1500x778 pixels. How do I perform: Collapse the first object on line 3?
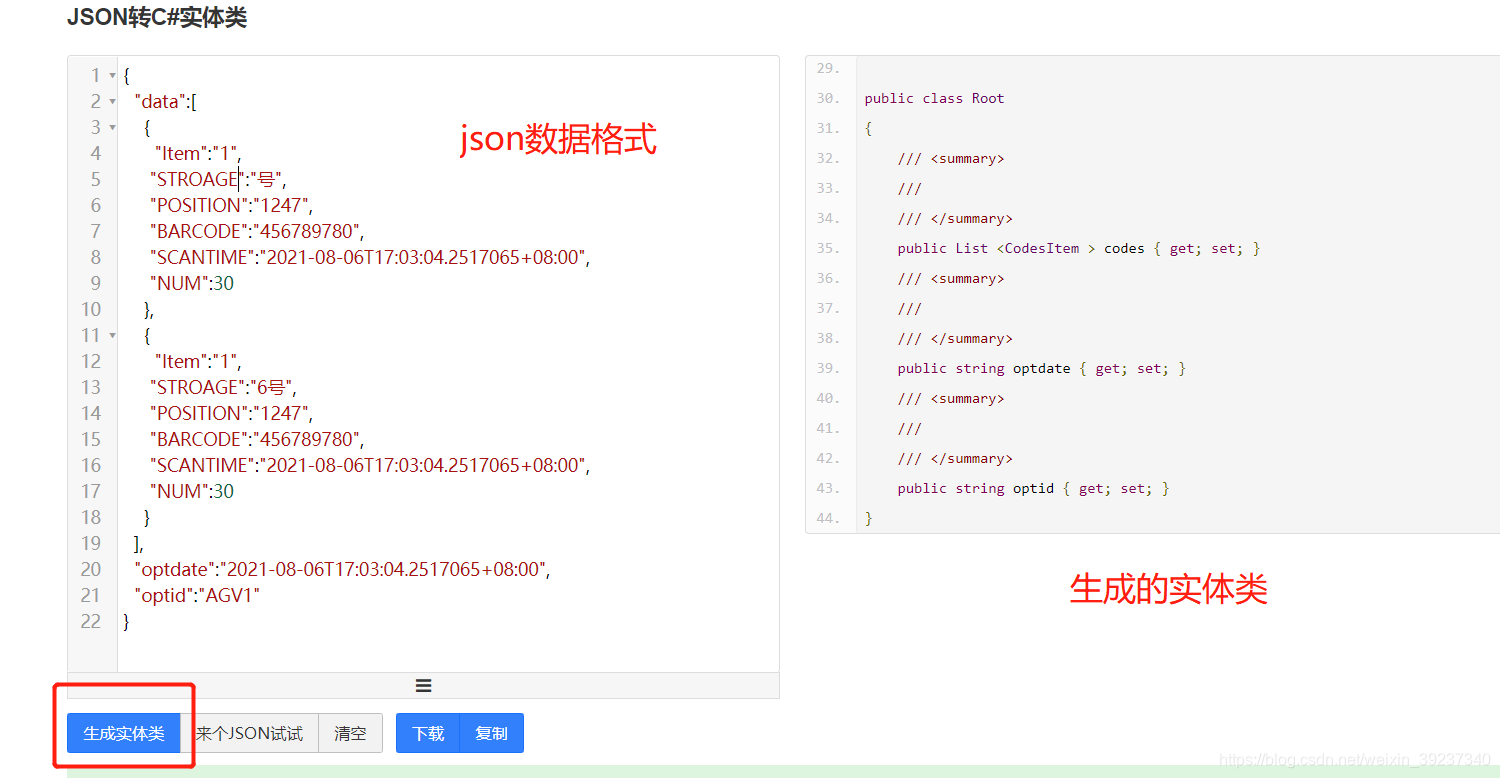pyautogui.click(x=111, y=127)
